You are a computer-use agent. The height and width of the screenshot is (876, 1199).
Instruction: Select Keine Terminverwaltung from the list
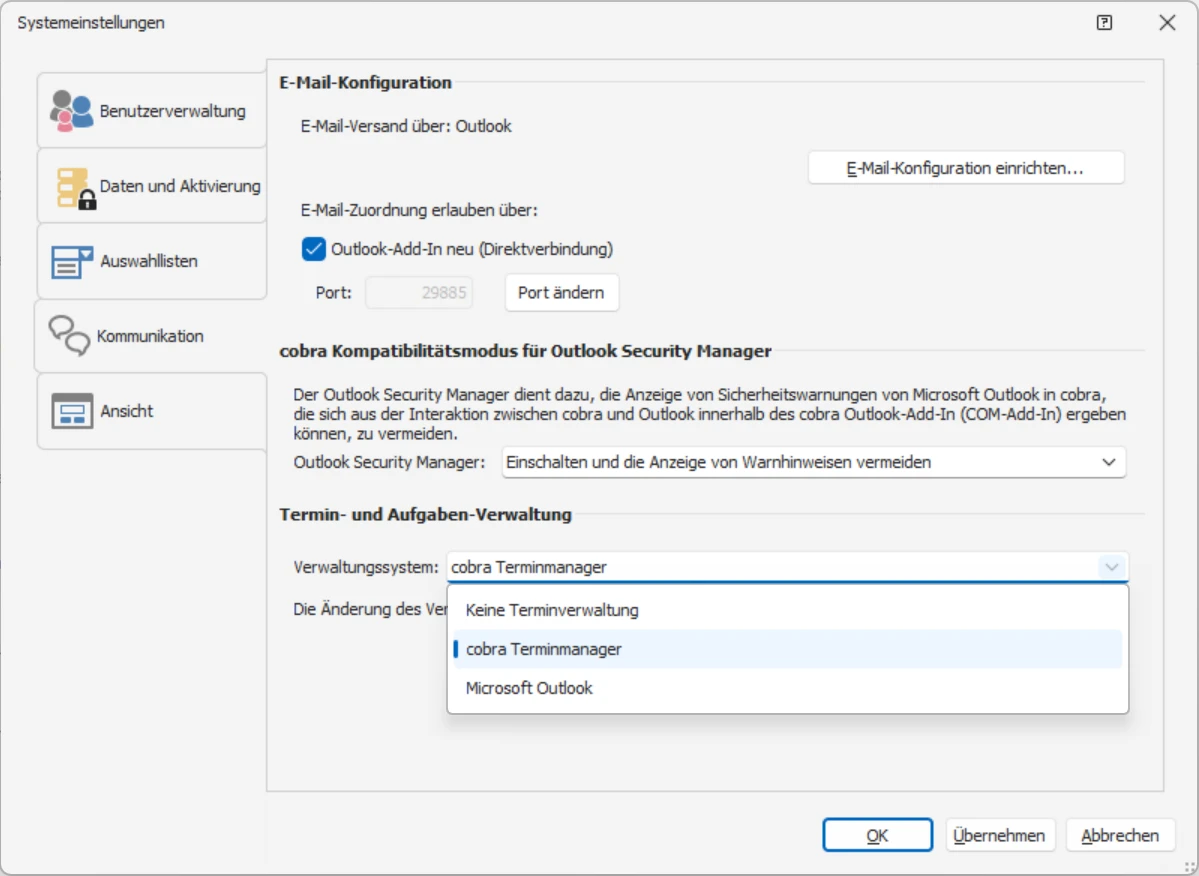coord(552,610)
